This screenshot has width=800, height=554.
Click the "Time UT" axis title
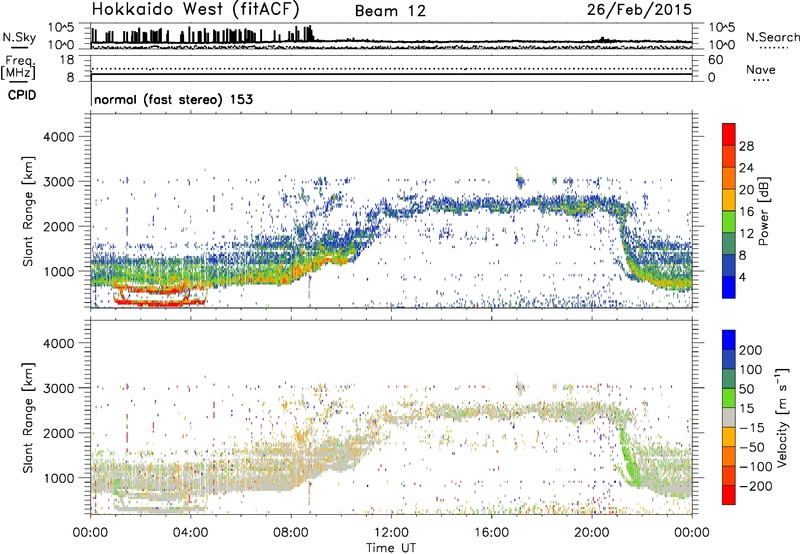[x=391, y=548]
